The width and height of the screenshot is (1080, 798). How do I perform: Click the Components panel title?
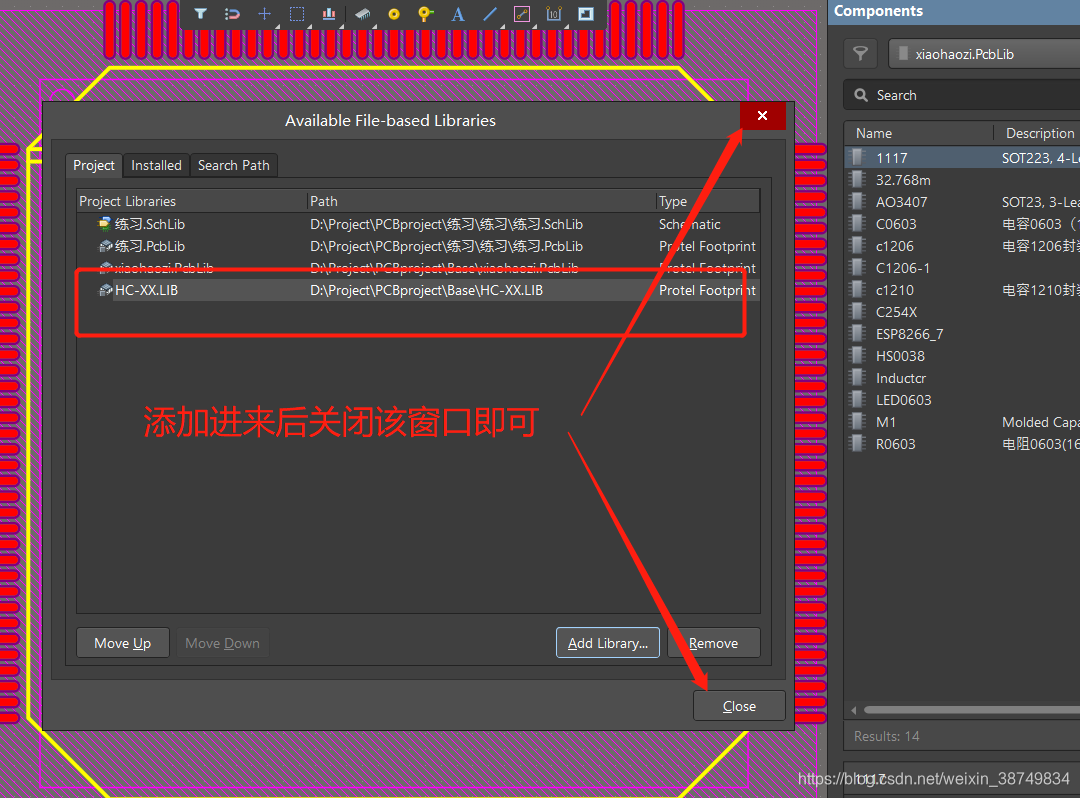(878, 11)
